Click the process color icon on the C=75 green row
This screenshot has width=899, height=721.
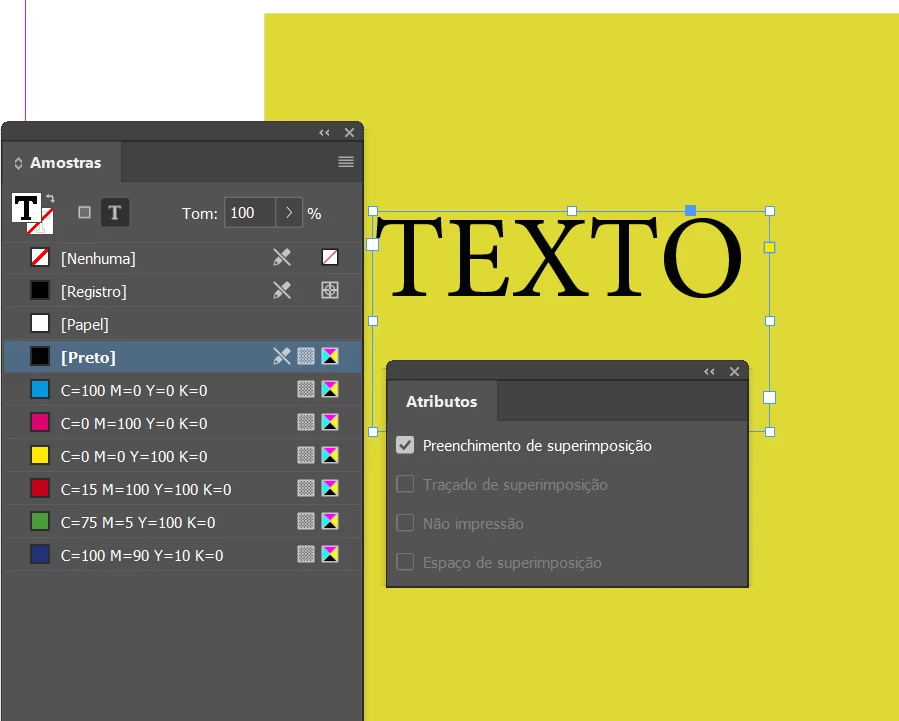306,522
